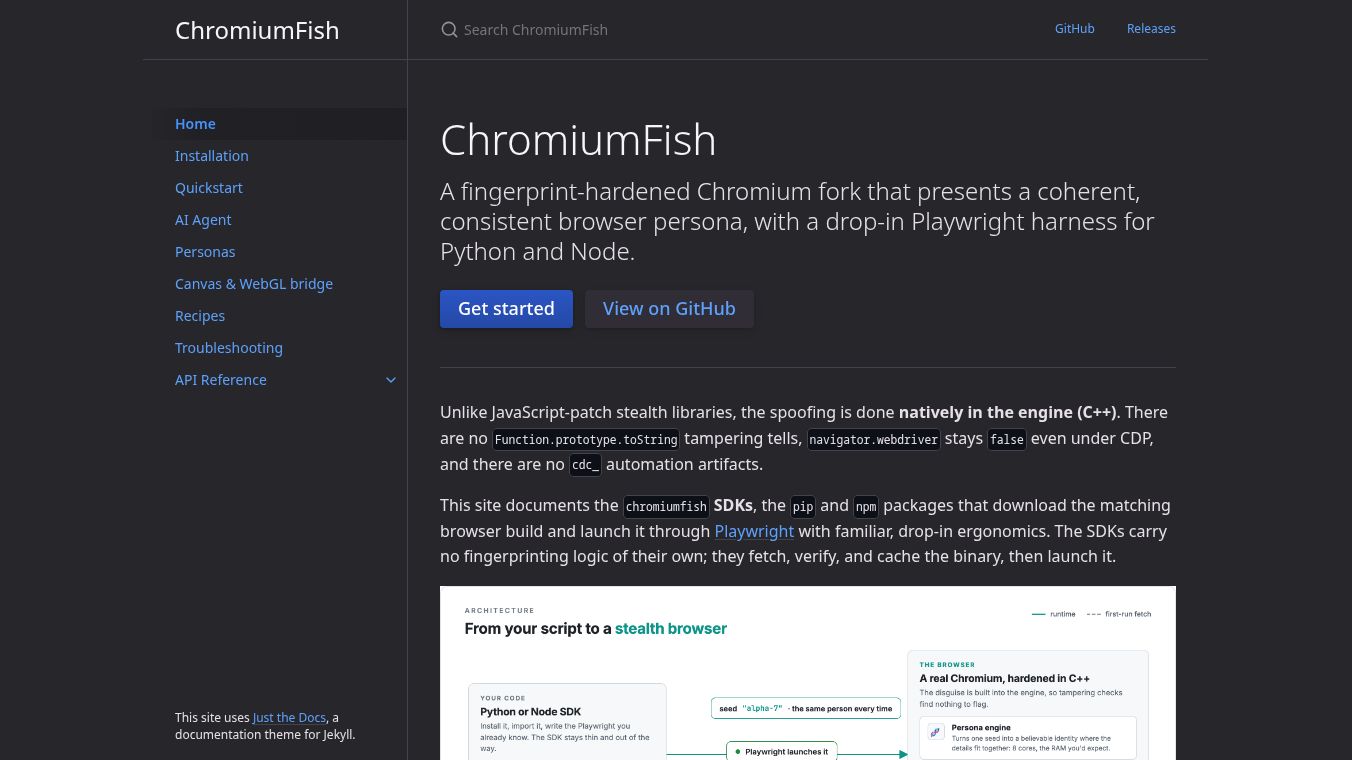Viewport: 1352px width, 760px height.
Task: Click the pip code label
Action: click(x=803, y=506)
